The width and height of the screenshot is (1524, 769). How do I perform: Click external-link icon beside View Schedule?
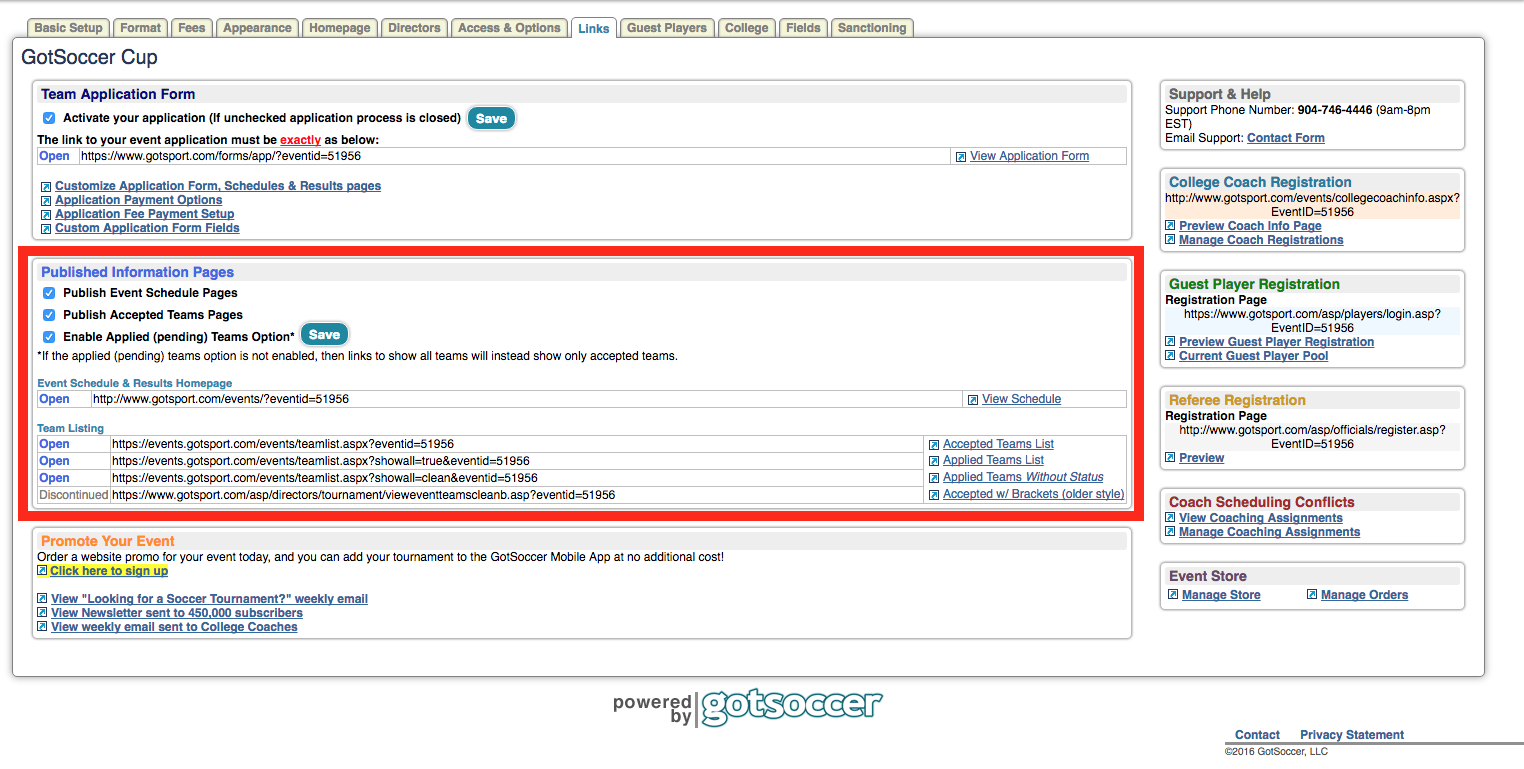pyautogui.click(x=973, y=400)
